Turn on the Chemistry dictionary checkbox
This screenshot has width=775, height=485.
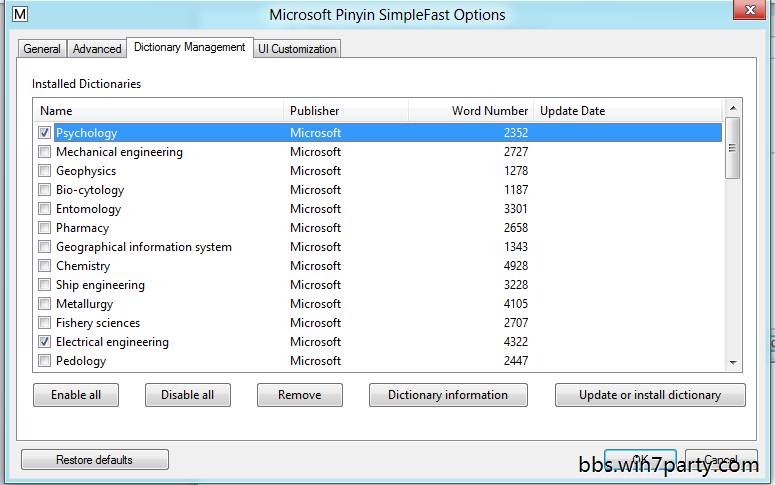click(44, 265)
